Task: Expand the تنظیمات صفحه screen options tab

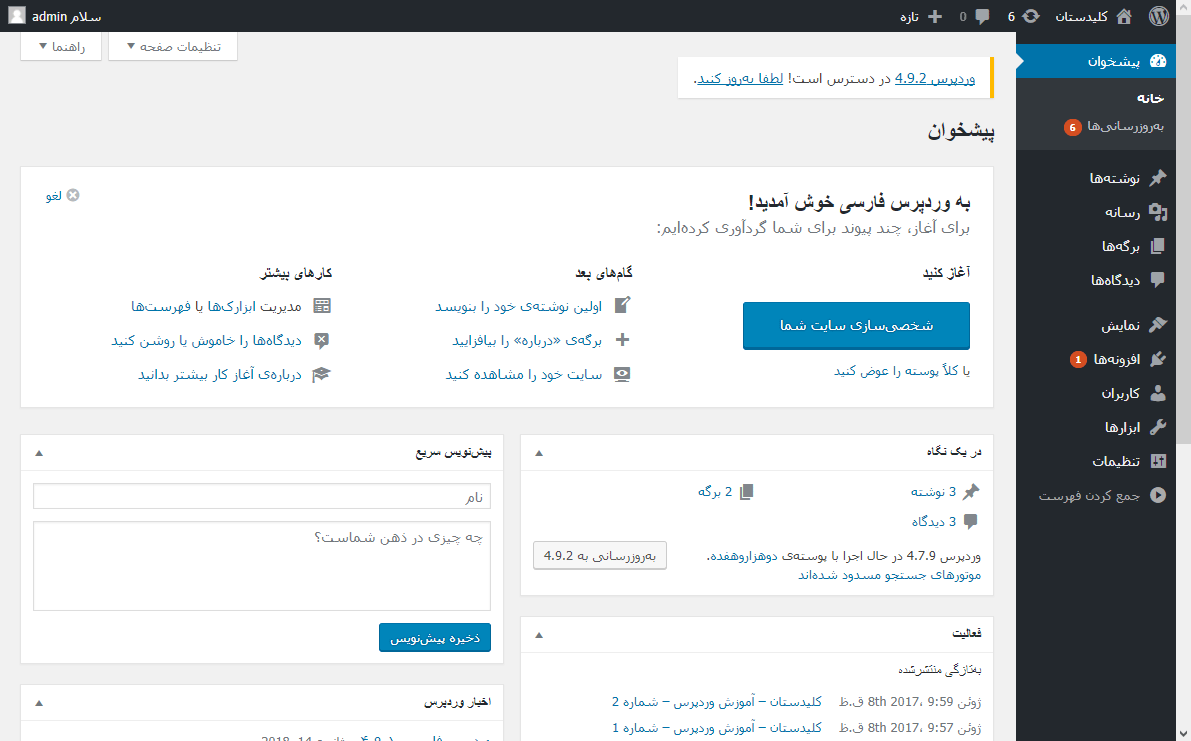Action: coord(173,46)
